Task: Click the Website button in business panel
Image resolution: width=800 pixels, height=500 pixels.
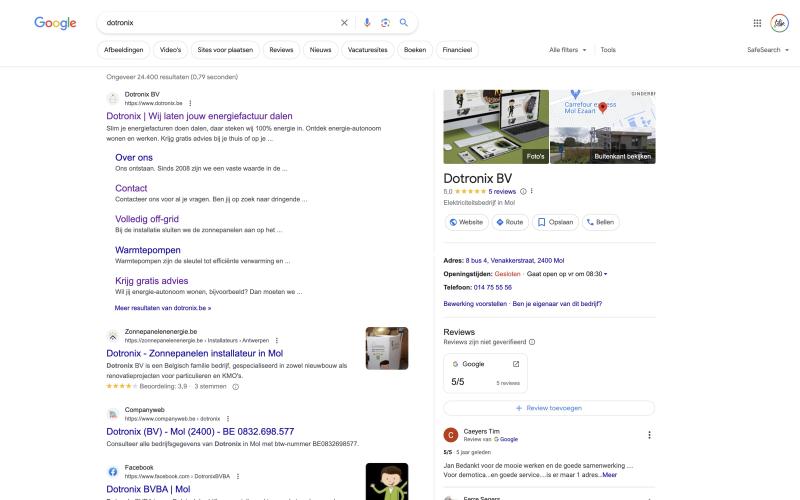Action: point(466,222)
